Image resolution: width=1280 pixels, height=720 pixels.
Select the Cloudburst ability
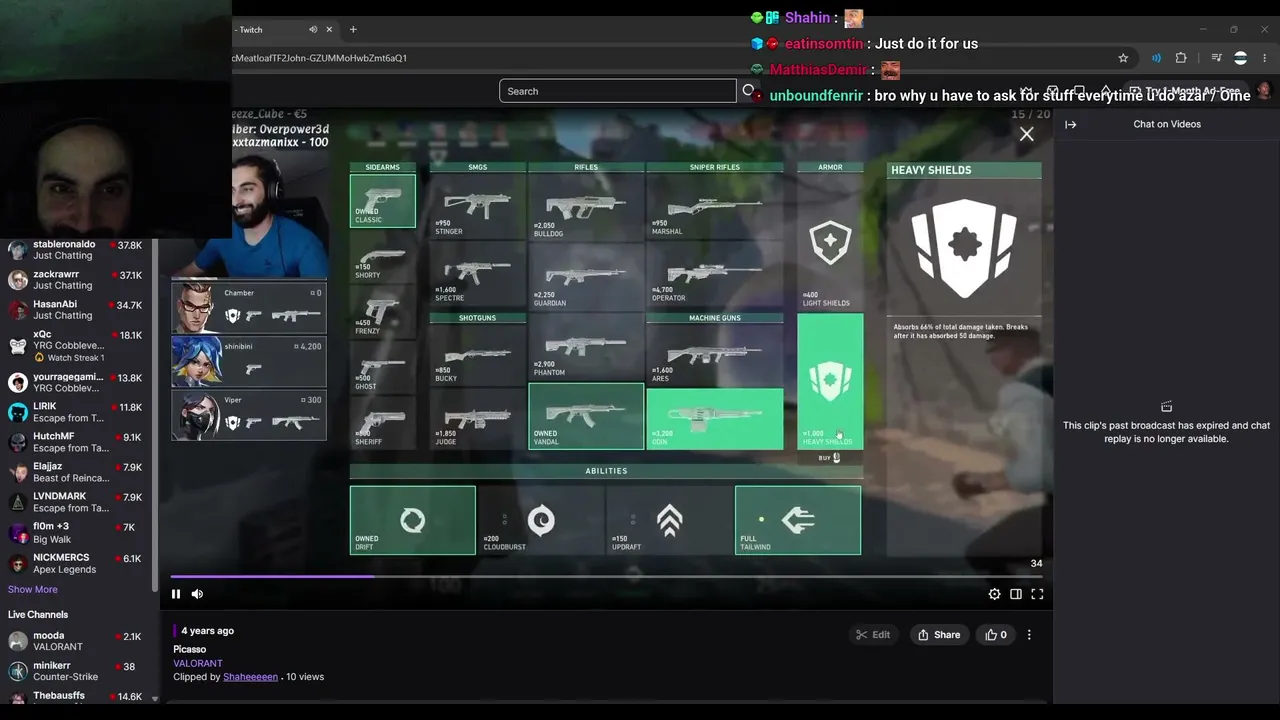tap(541, 520)
